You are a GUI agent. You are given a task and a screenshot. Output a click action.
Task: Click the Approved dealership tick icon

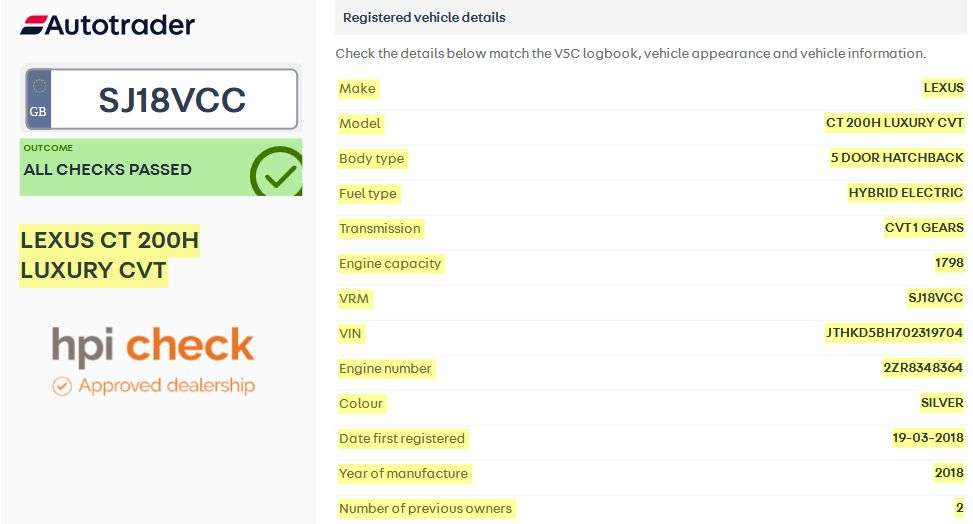pos(62,386)
